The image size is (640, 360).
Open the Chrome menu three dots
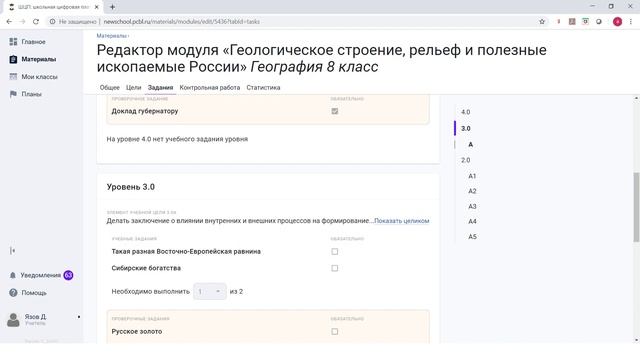coord(631,22)
